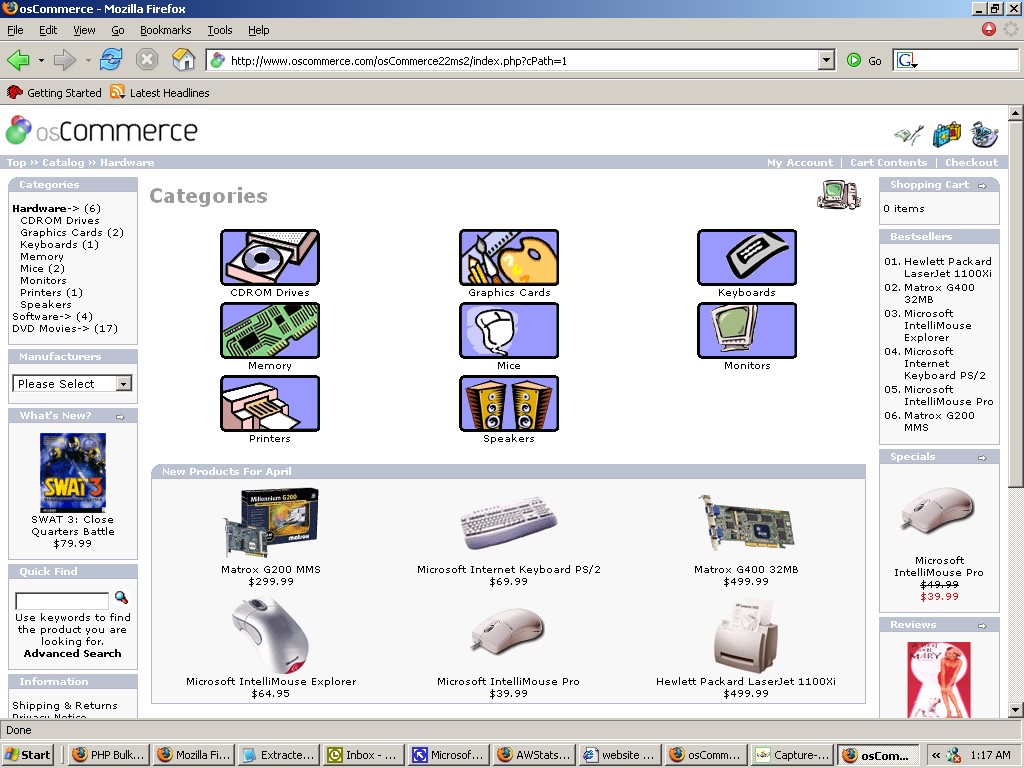This screenshot has width=1024, height=768.
Task: Click in the Quick Find search field
Action: click(x=62, y=600)
